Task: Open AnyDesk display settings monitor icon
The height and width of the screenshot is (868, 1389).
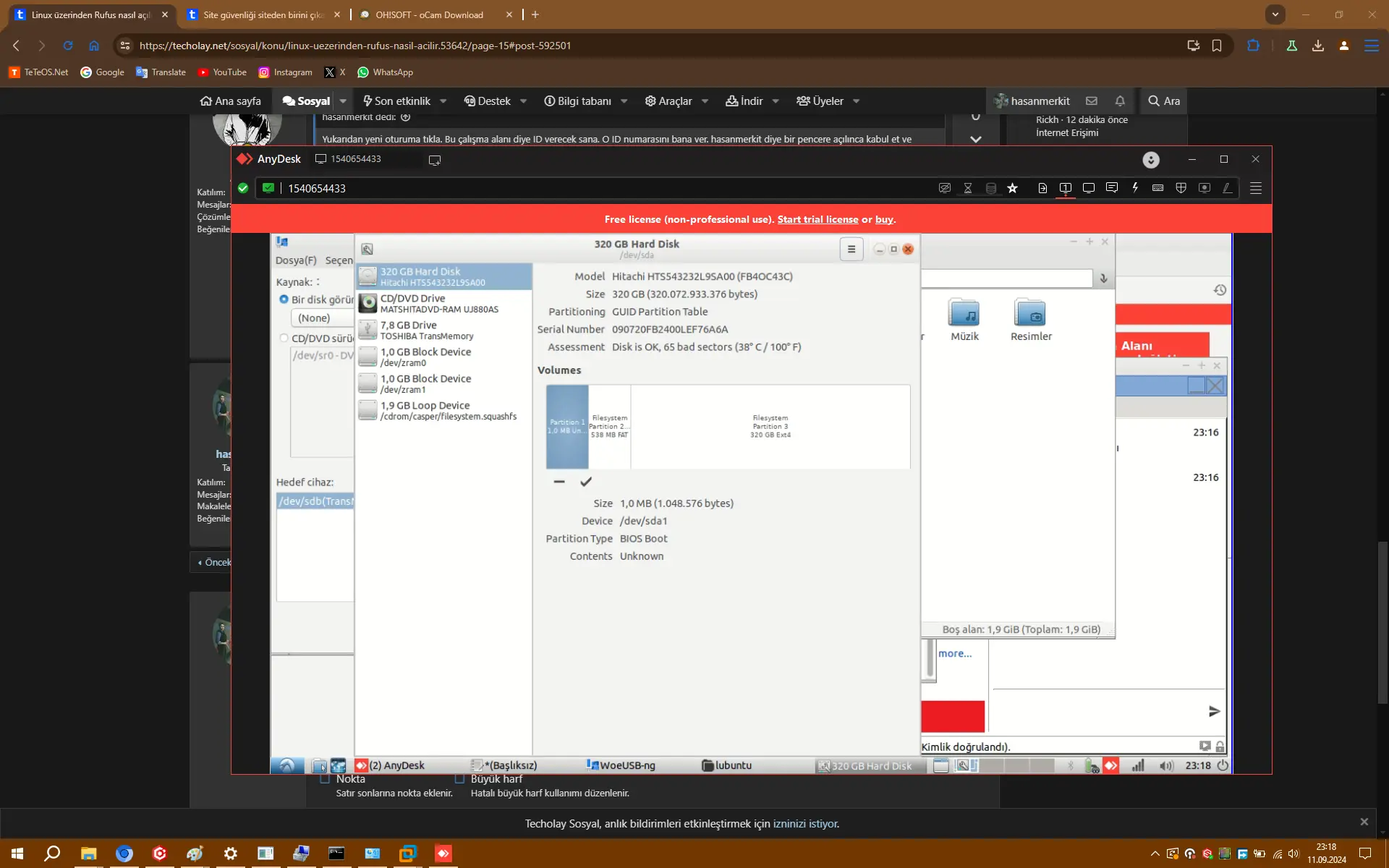Action: pos(1089,188)
